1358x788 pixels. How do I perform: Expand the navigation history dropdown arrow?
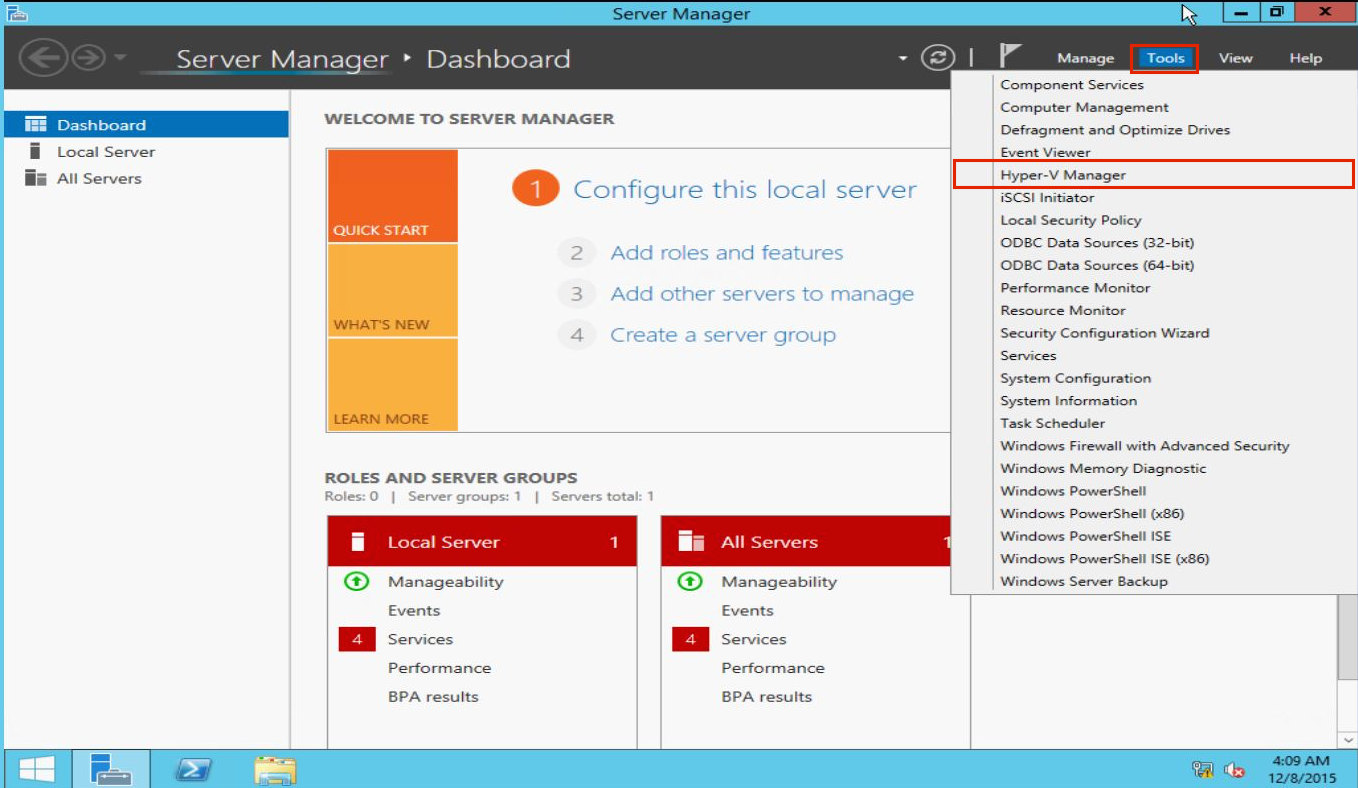point(120,57)
